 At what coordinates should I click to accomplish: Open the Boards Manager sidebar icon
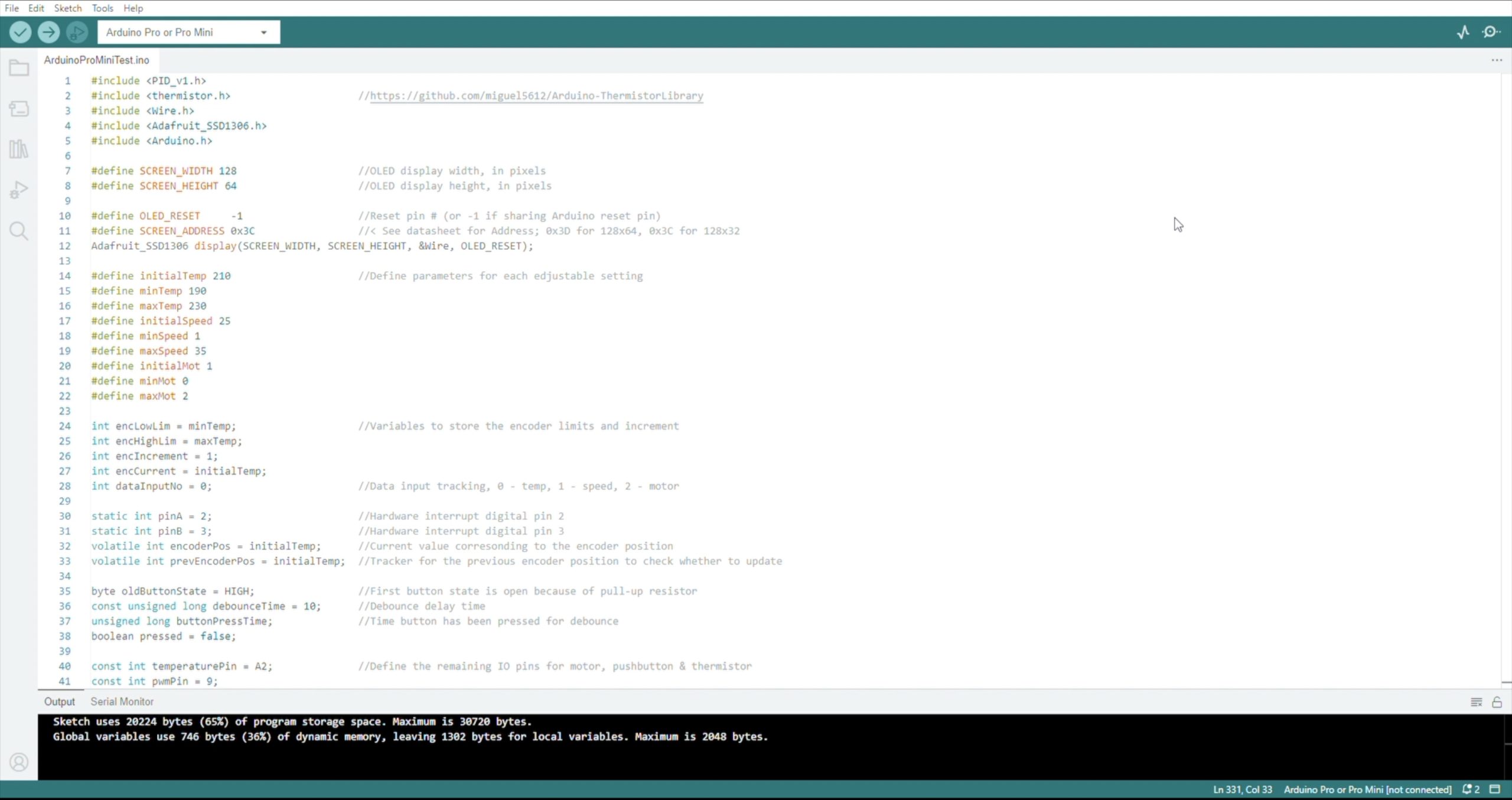pyautogui.click(x=18, y=109)
